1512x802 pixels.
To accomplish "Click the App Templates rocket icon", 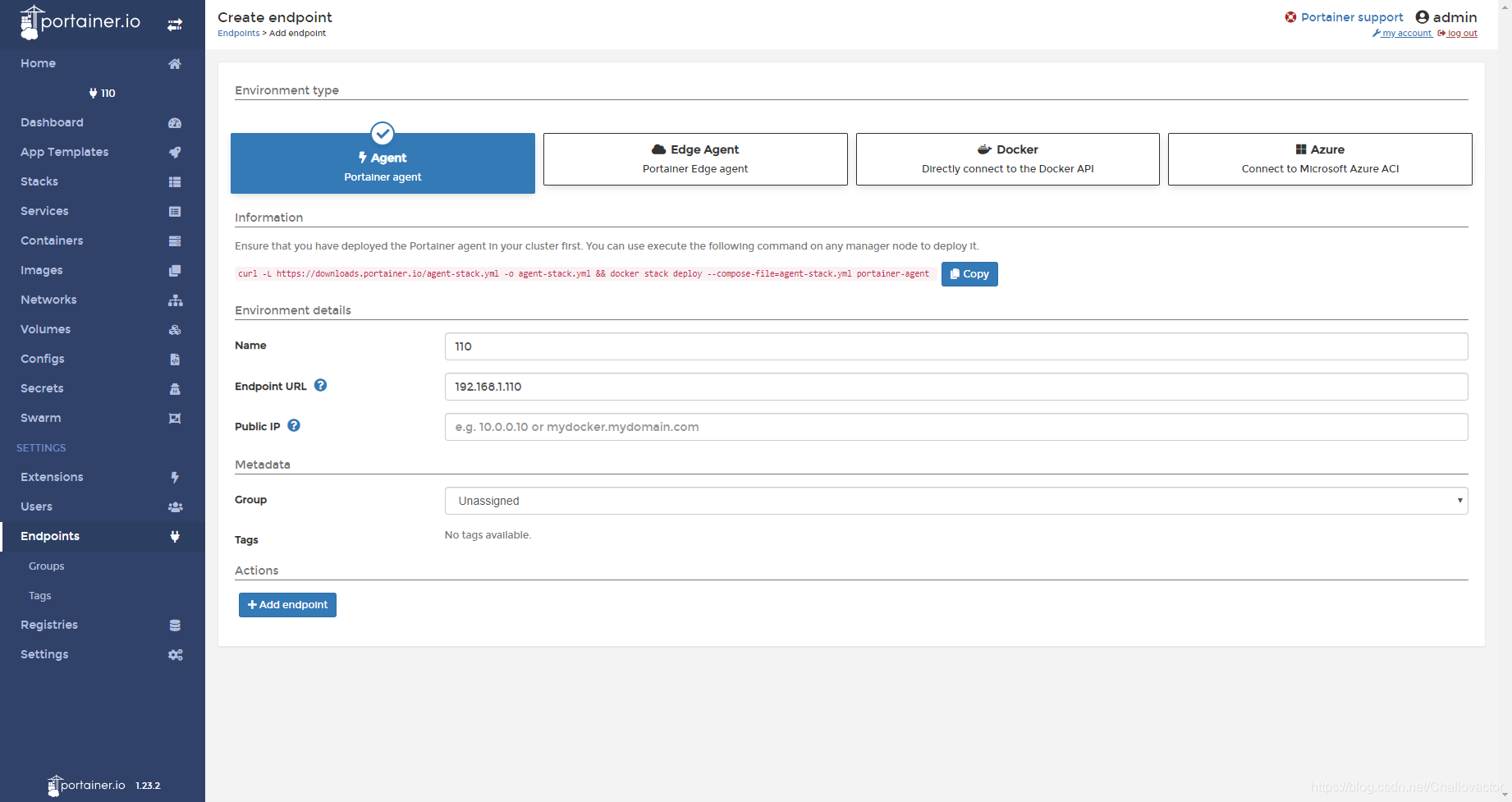I will tap(175, 153).
